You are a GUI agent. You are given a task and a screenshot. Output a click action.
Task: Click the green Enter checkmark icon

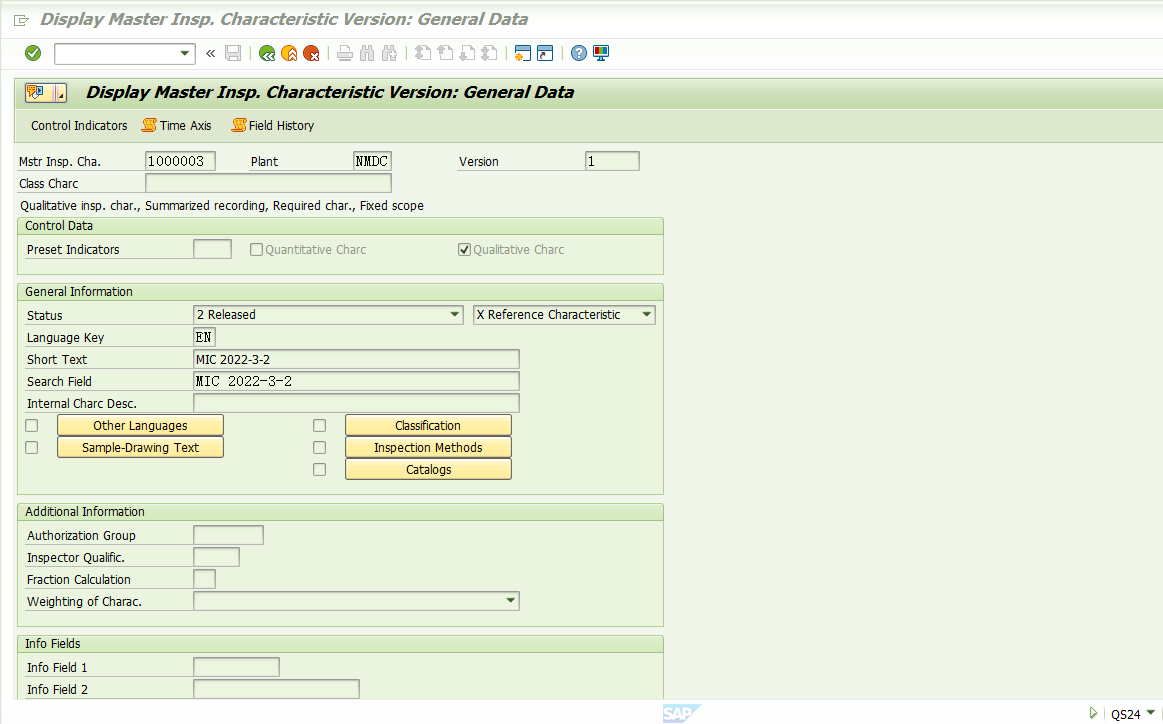point(32,53)
